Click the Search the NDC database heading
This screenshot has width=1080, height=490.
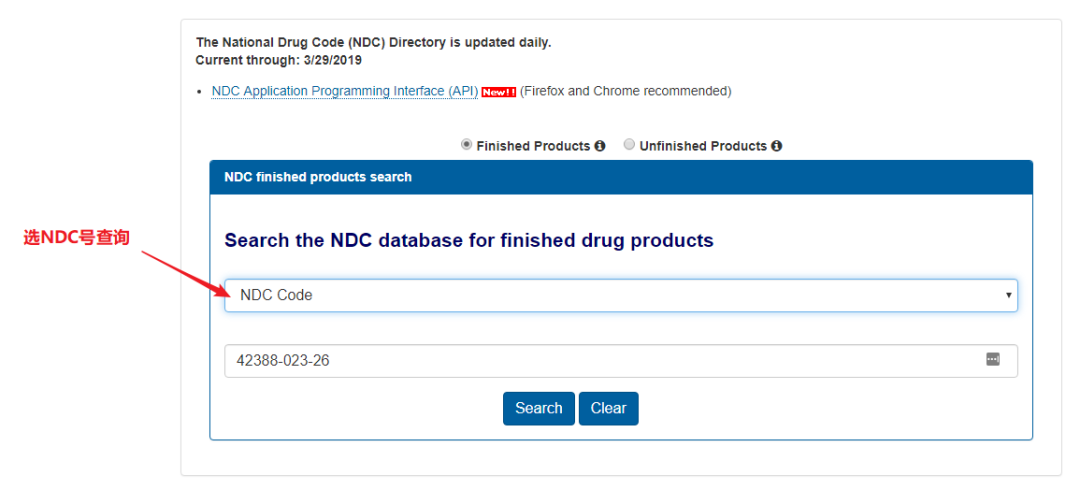point(469,241)
